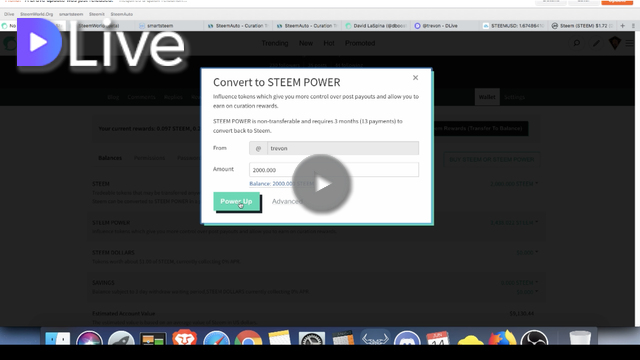Open the hamburger menu icon
This screenshot has width=640, height=360.
pos(630,43)
